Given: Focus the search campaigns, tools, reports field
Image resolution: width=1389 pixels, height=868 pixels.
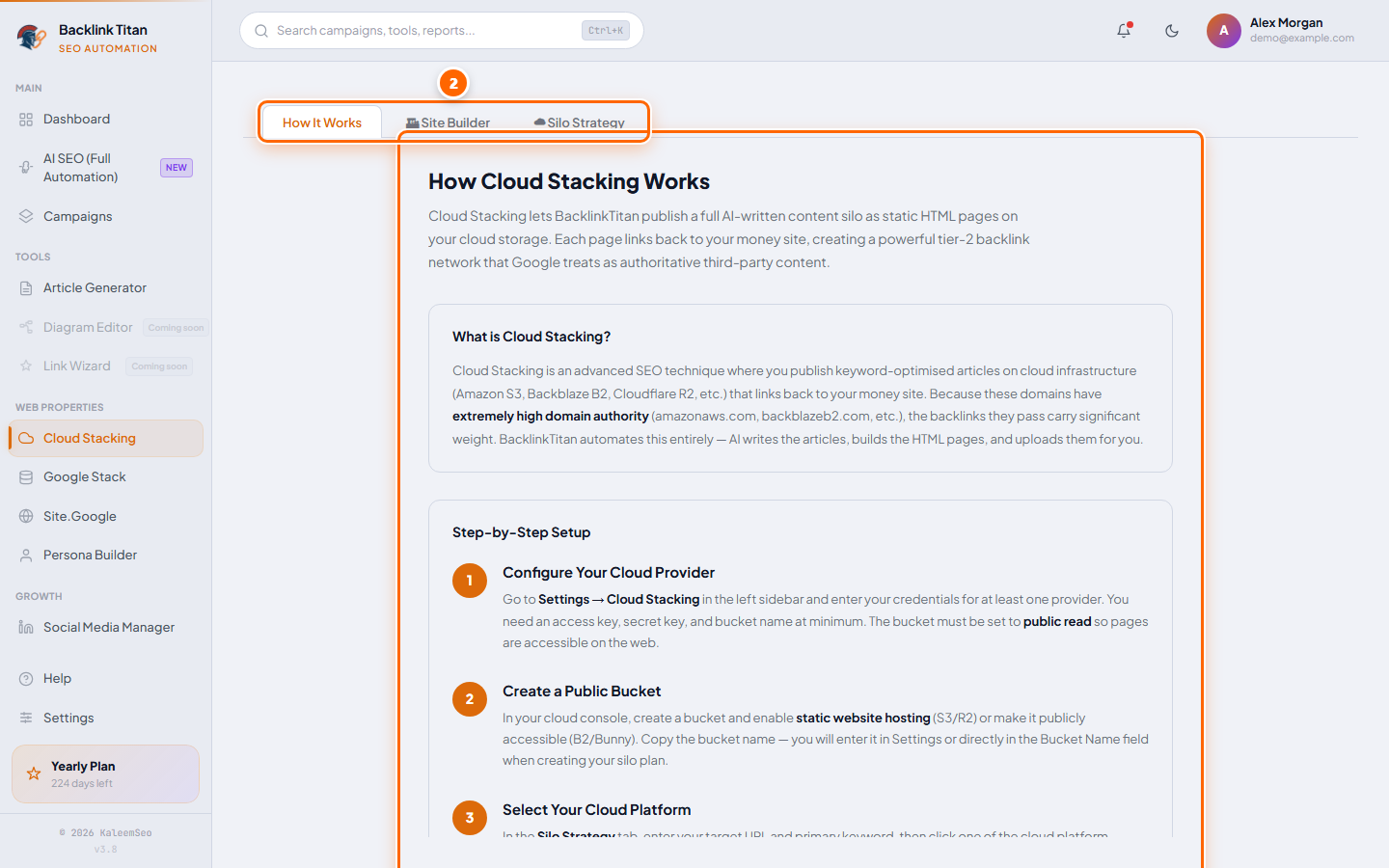Looking at the screenshot, I should pos(442,31).
